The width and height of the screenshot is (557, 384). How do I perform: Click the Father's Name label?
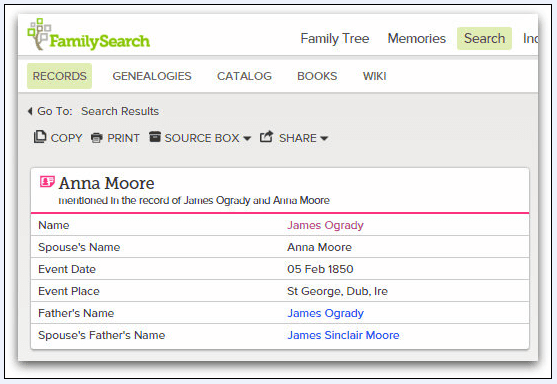click(x=76, y=313)
